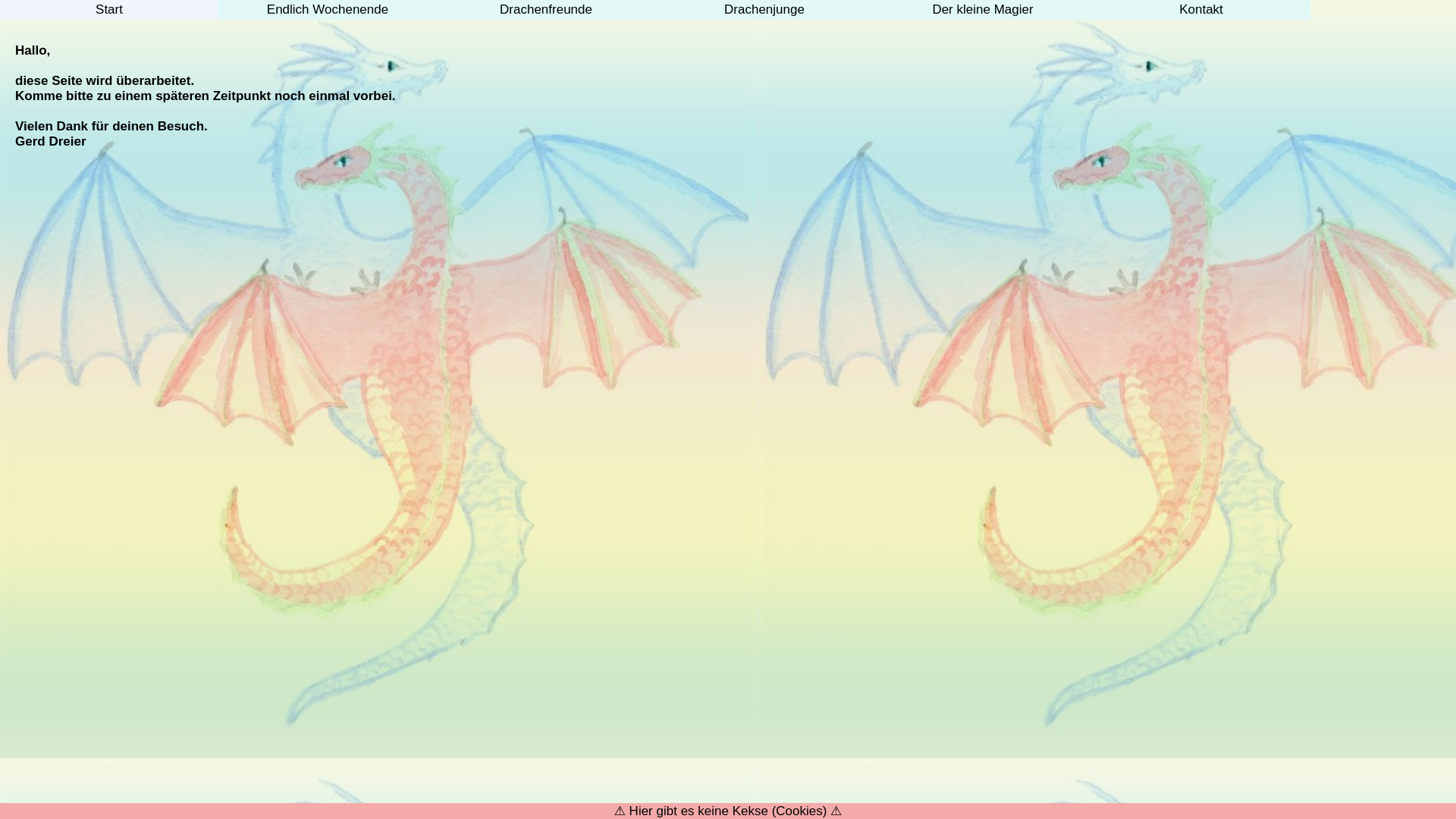Image resolution: width=1456 pixels, height=819 pixels.
Task: Open the Start navigation tab
Action: click(x=109, y=10)
